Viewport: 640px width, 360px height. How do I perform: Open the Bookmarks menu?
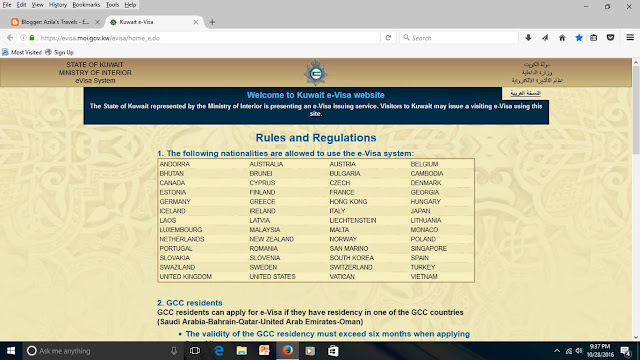pyautogui.click(x=86, y=5)
